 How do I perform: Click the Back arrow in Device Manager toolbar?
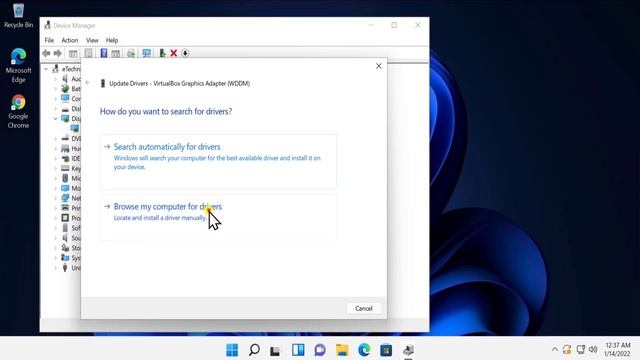point(46,53)
